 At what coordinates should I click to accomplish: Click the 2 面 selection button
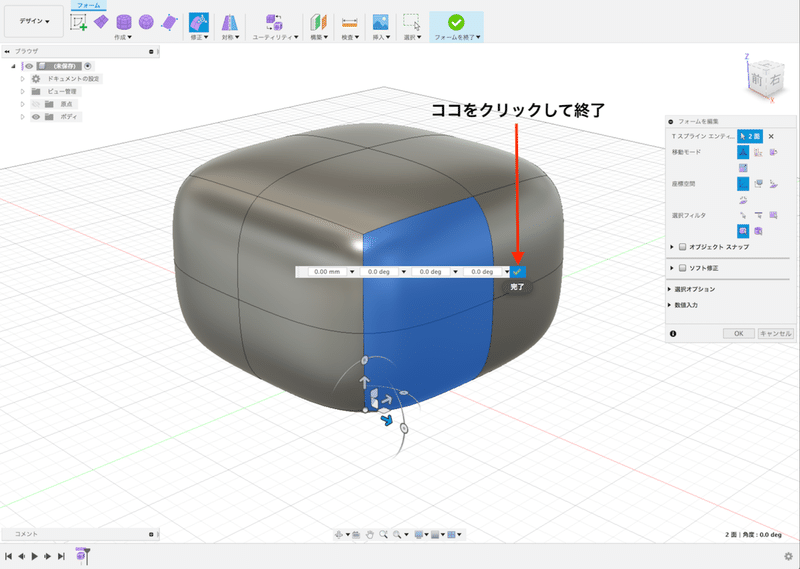(x=750, y=136)
